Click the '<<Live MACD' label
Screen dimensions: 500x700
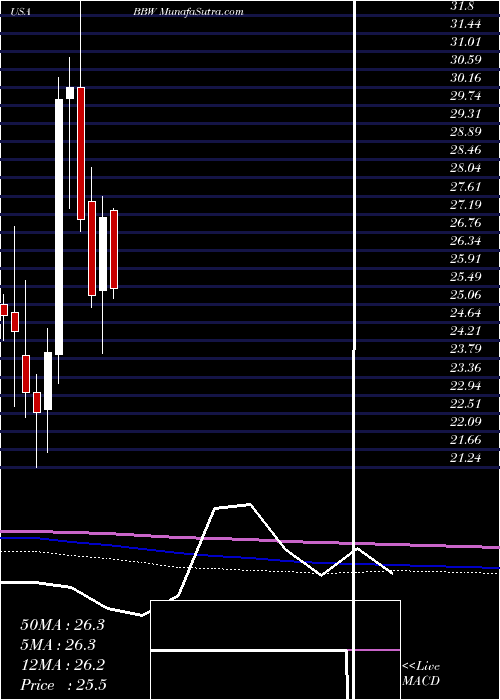point(421,674)
